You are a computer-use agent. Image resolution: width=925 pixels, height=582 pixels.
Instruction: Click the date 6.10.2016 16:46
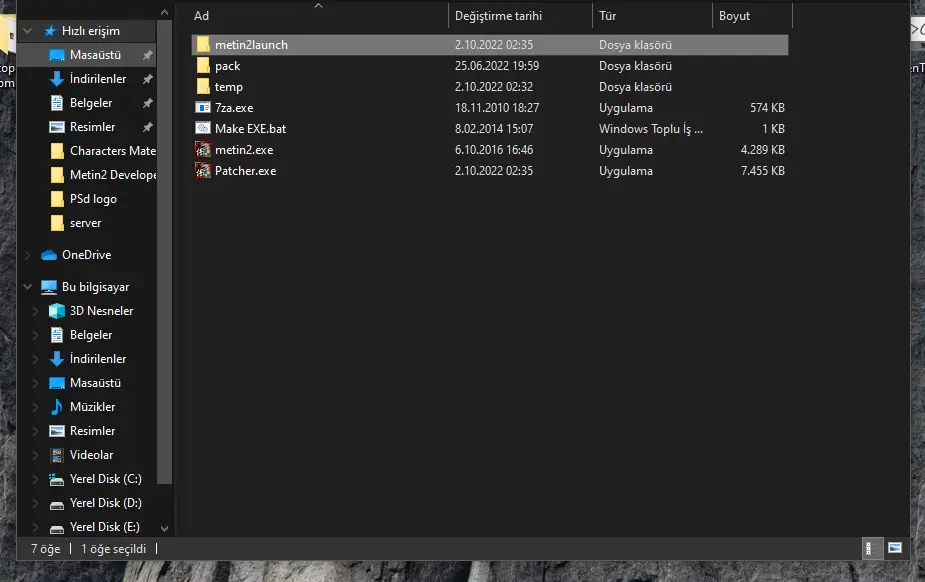tap(494, 150)
